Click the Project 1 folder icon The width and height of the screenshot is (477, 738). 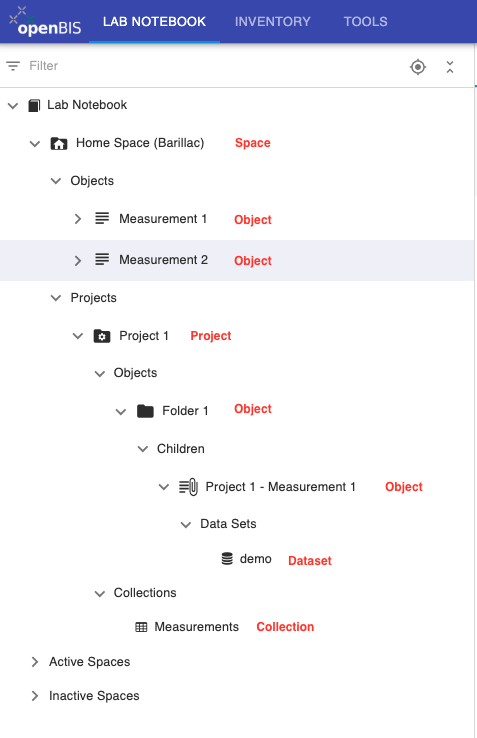coord(102,336)
